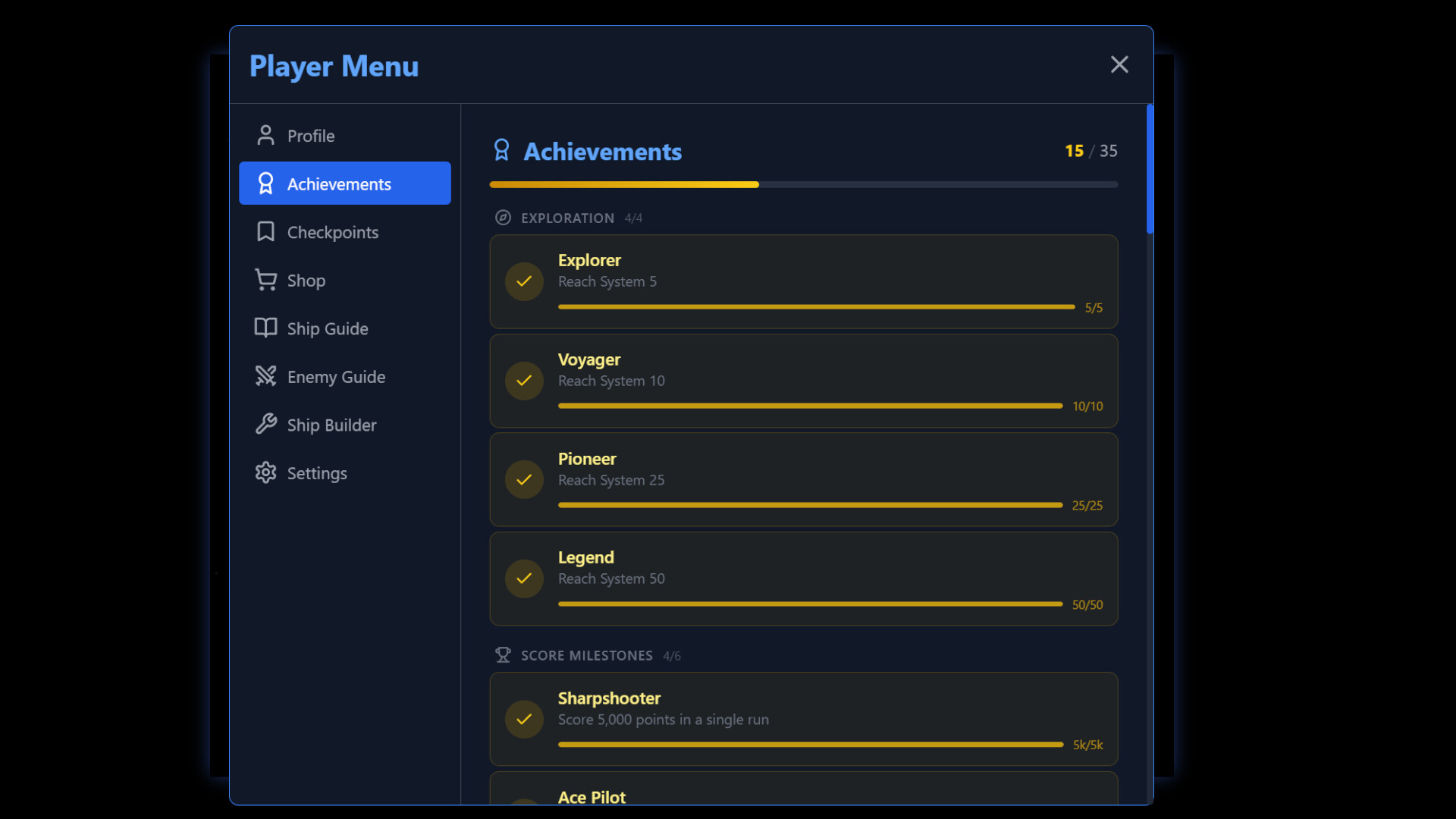The width and height of the screenshot is (1456, 819).
Task: Click the Settings gear icon
Action: [x=265, y=473]
